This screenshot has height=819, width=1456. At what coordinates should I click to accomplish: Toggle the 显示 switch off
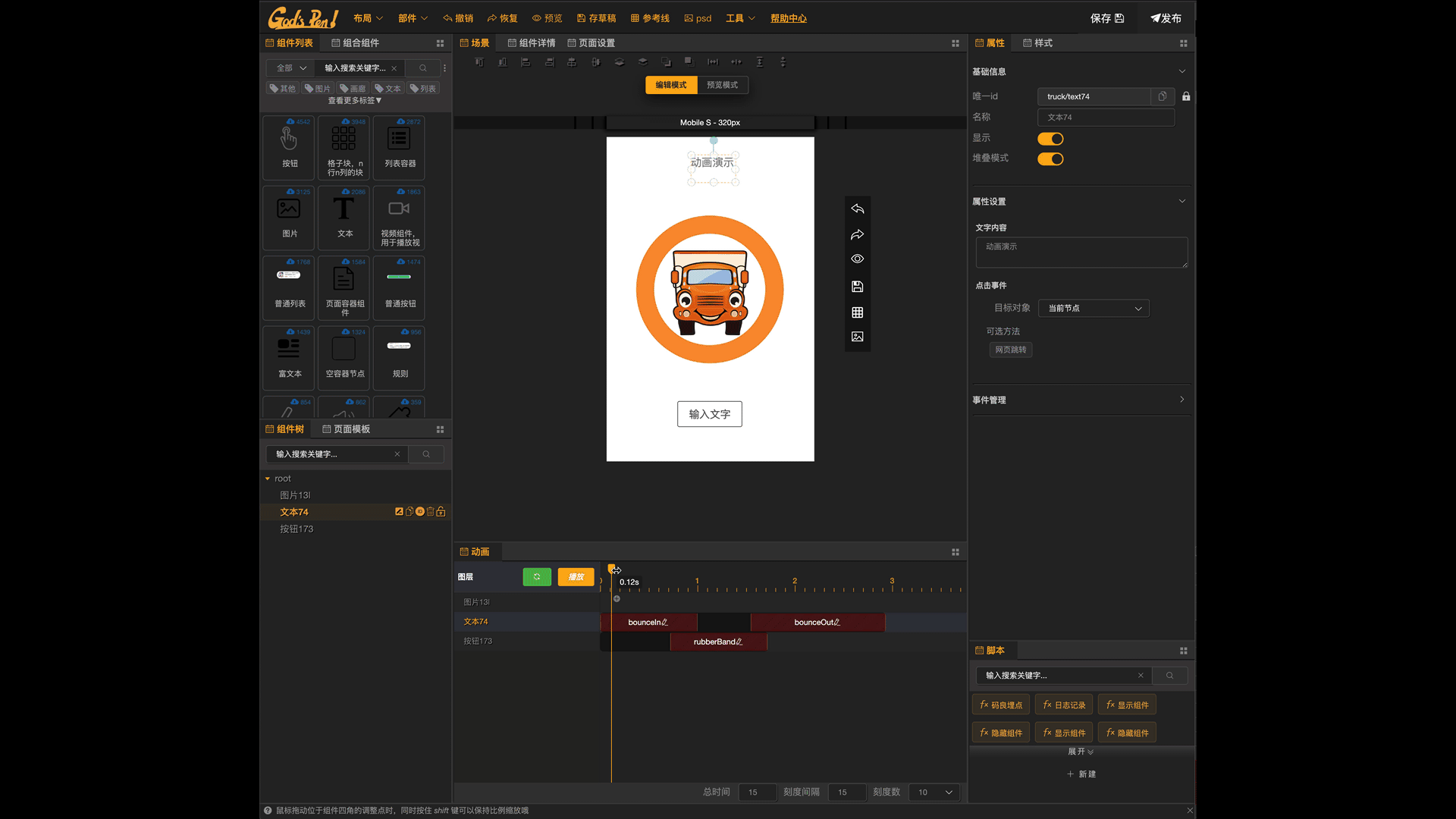[1050, 139]
